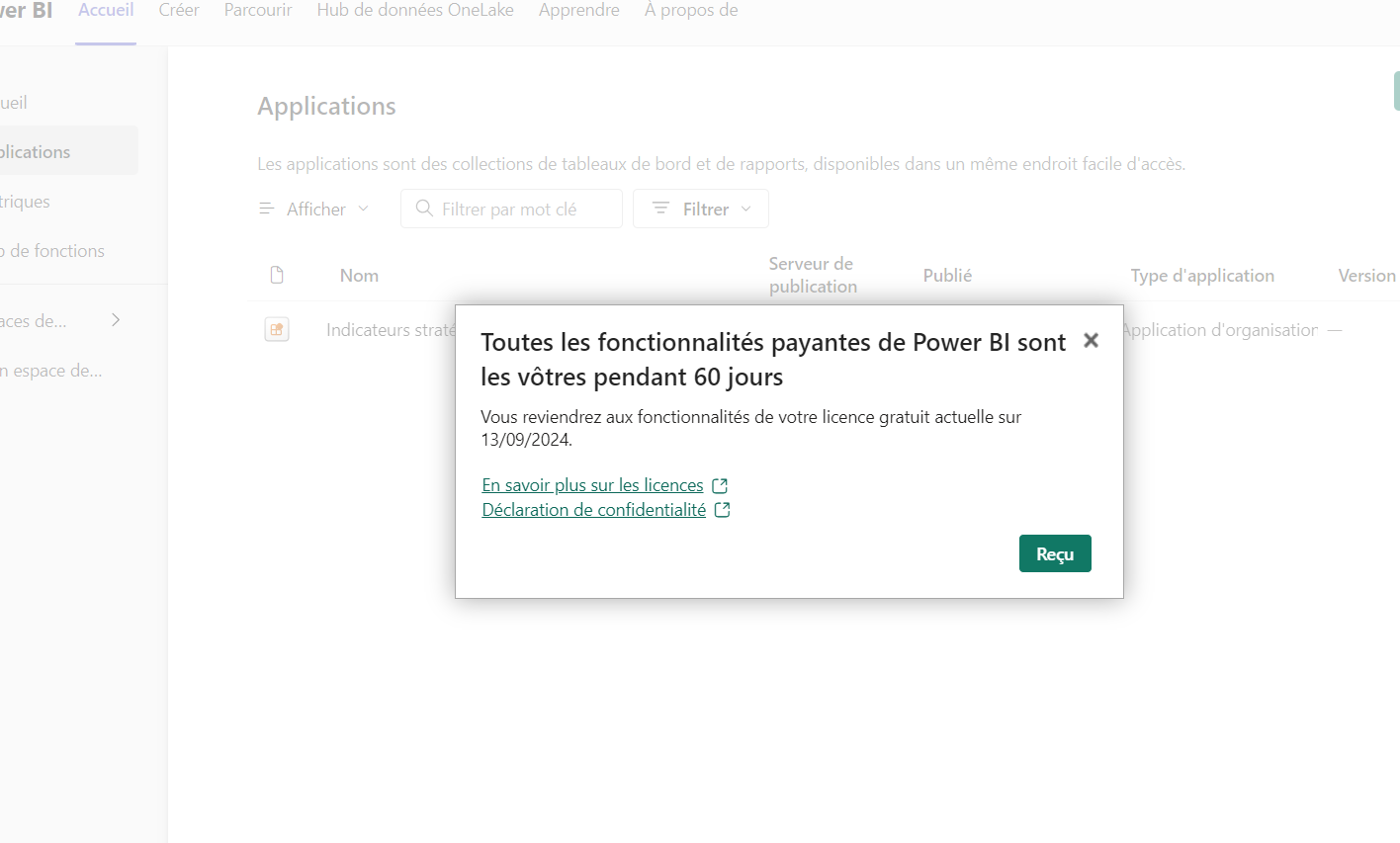Open the Parcourir tab
The height and width of the screenshot is (843, 1400).
pos(258,11)
